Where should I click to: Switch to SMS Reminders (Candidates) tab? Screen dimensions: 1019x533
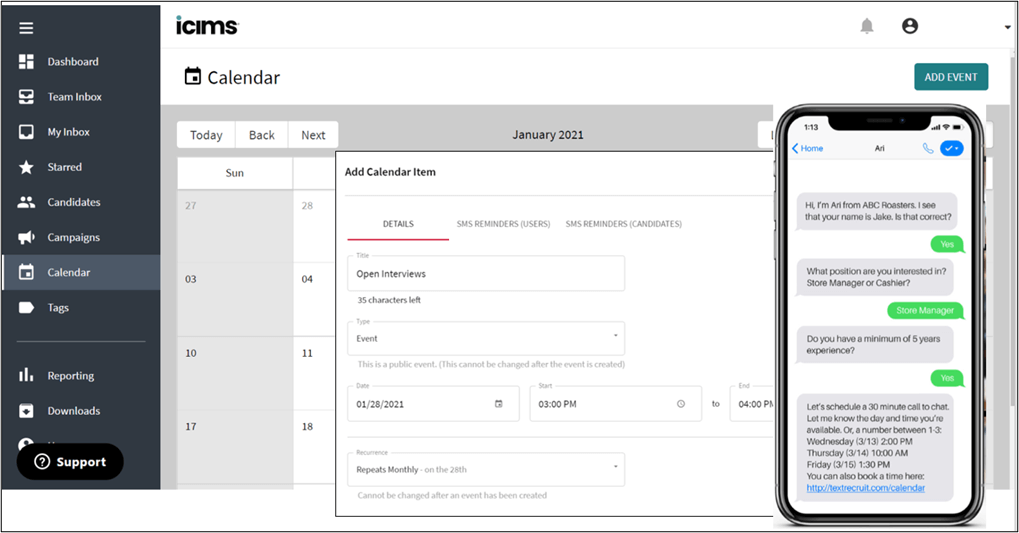click(623, 224)
